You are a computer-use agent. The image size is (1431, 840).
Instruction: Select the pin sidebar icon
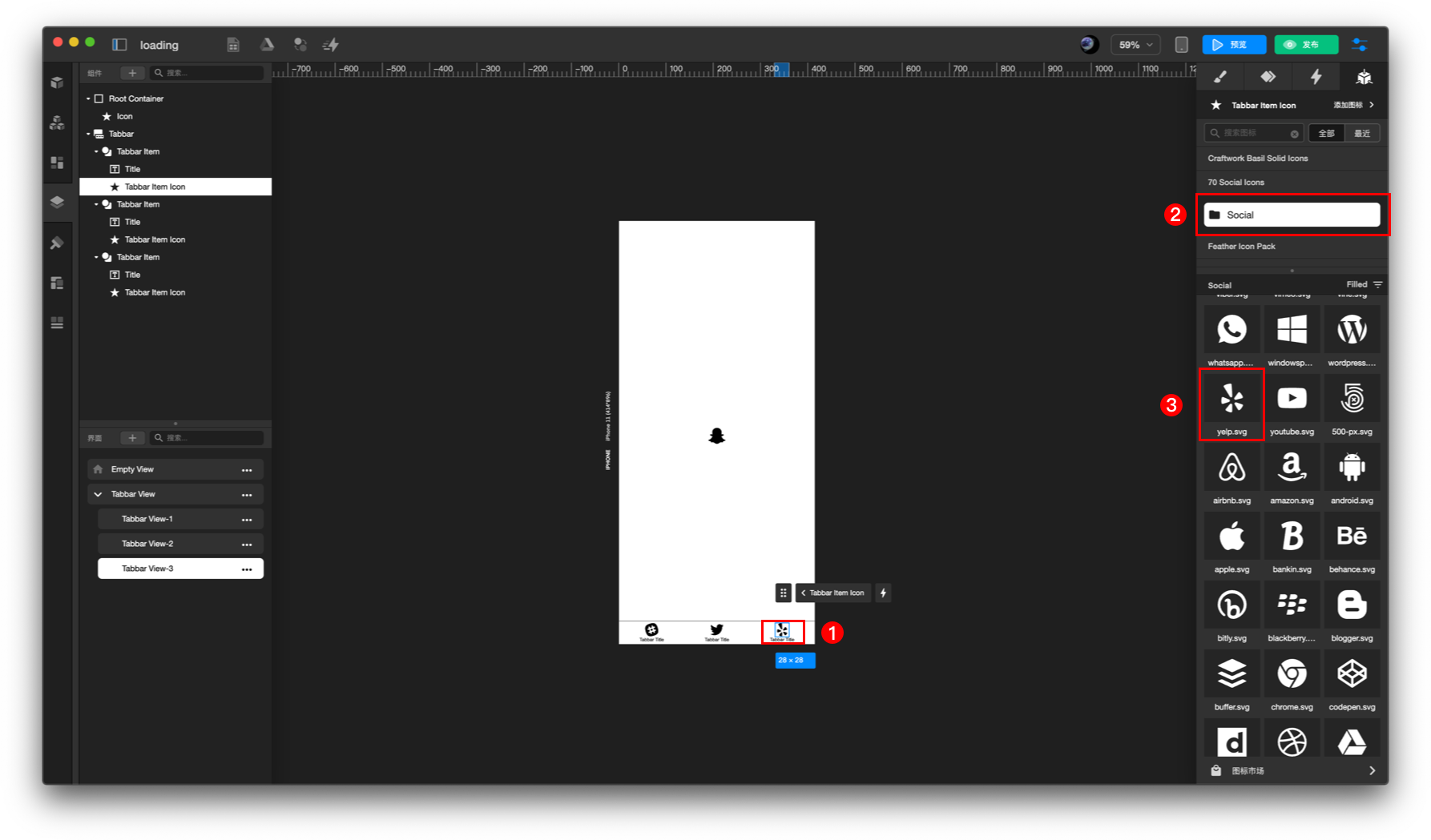[57, 243]
